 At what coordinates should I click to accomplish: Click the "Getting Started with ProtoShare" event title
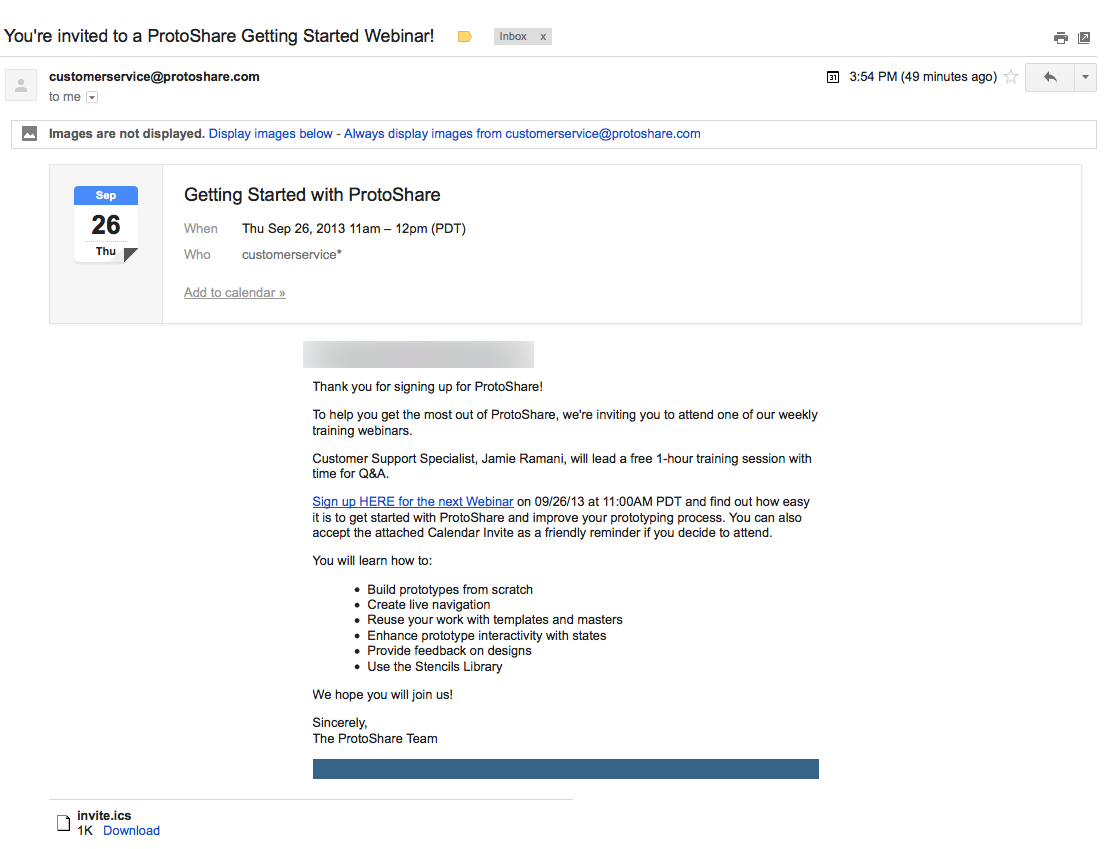tap(312, 195)
